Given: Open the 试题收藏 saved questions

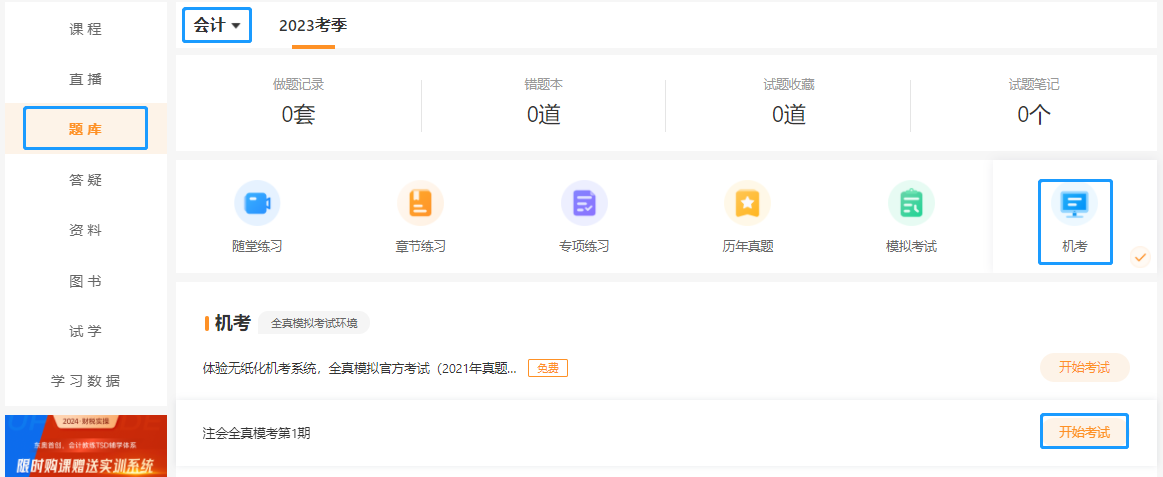Looking at the screenshot, I should tap(788, 114).
